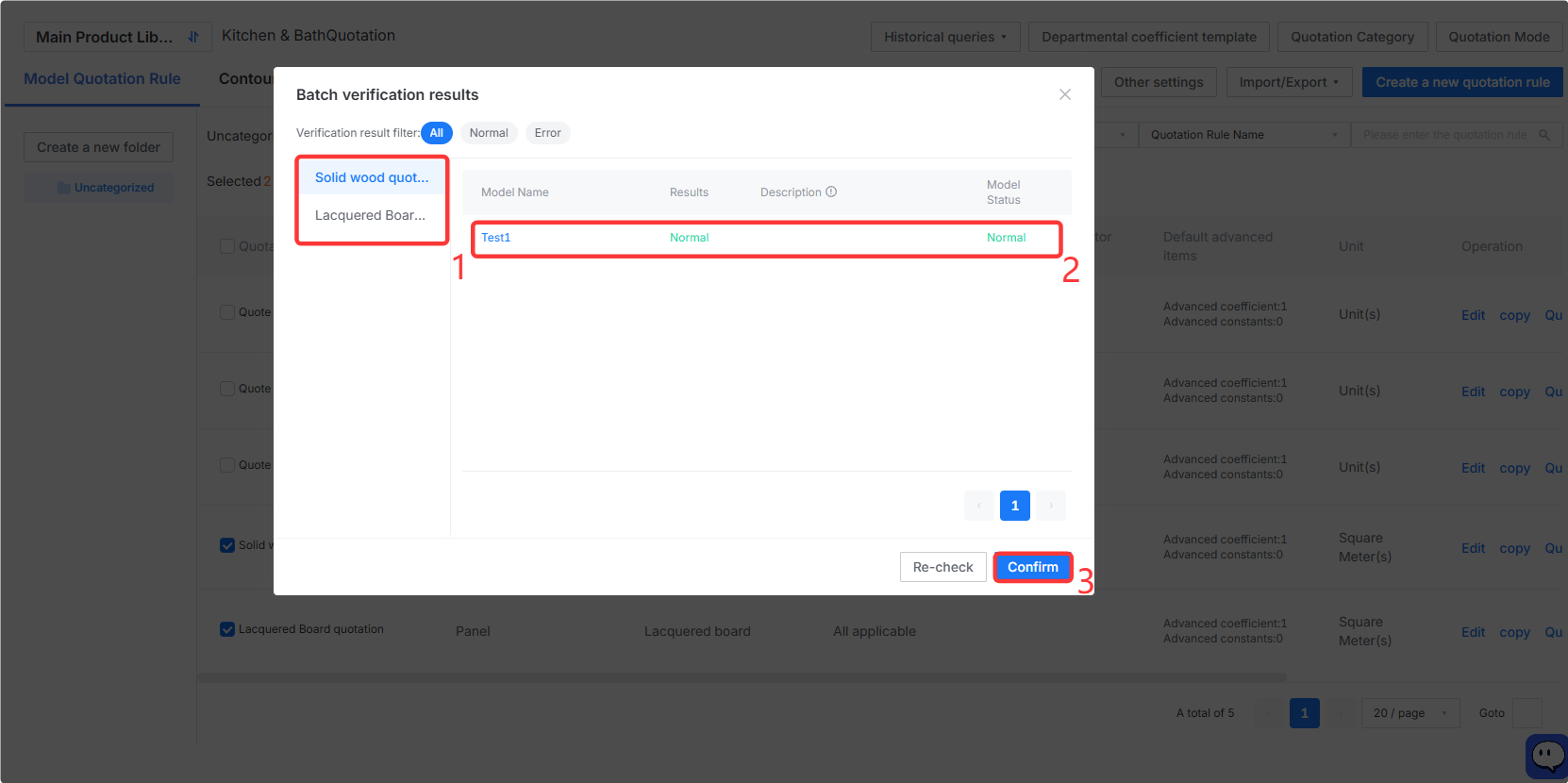The height and width of the screenshot is (783, 1568).
Task: Expand the Historical queries dropdown
Action: pyautogui.click(x=945, y=37)
